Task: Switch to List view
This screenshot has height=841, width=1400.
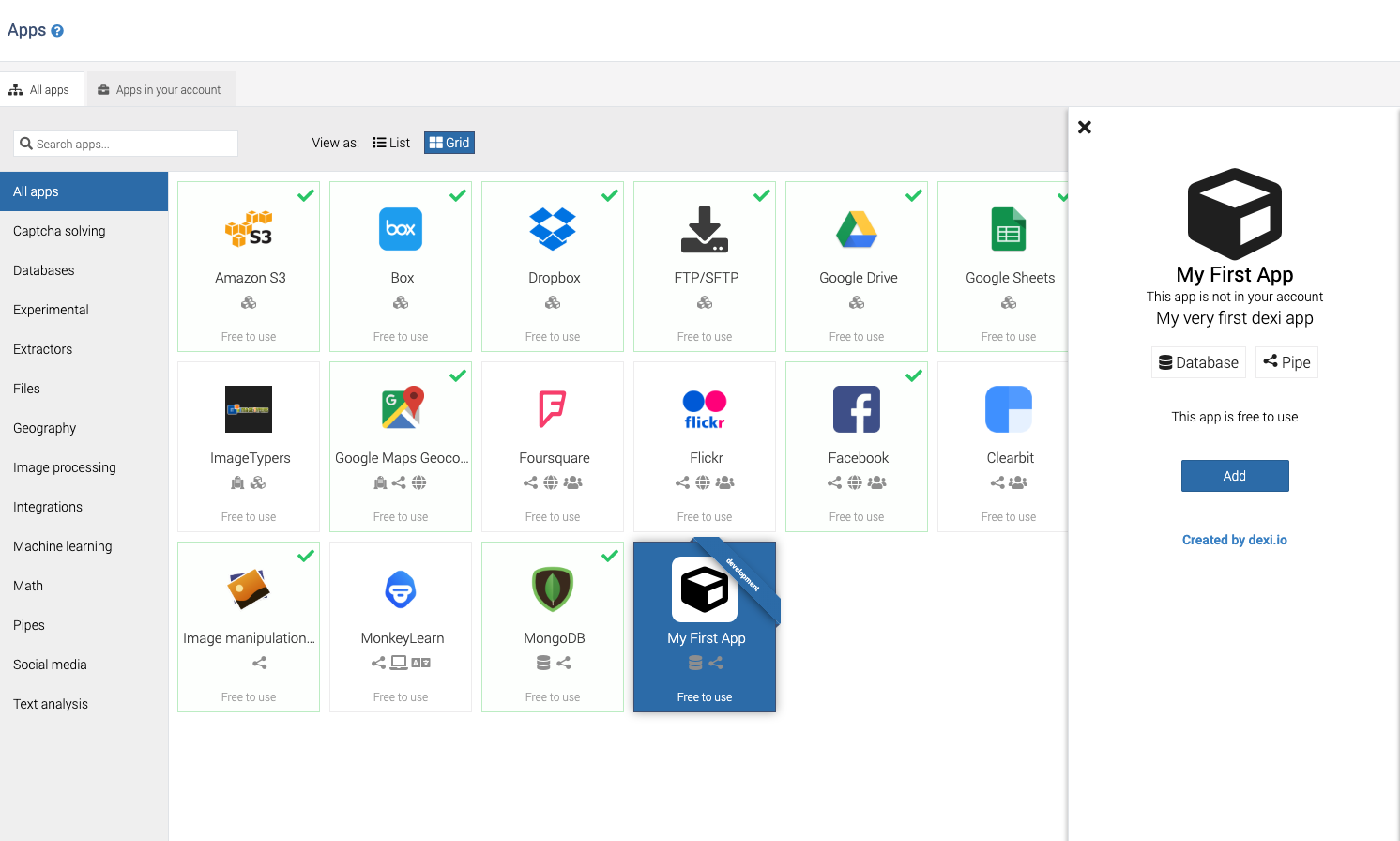Action: point(391,143)
